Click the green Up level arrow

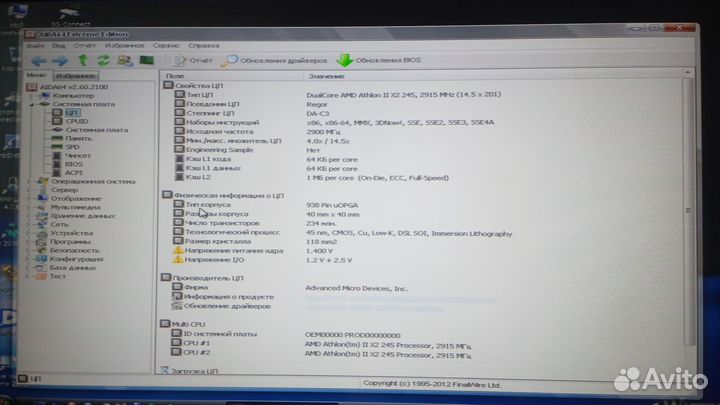click(82, 59)
